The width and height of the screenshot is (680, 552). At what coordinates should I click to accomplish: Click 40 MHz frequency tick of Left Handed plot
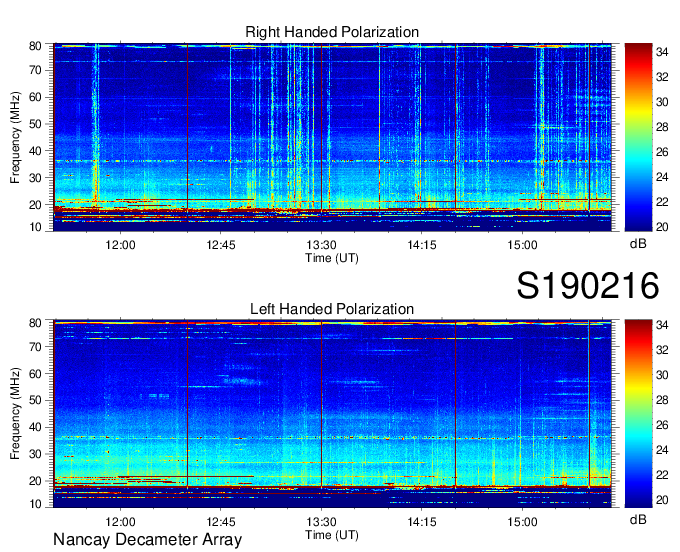(35, 428)
